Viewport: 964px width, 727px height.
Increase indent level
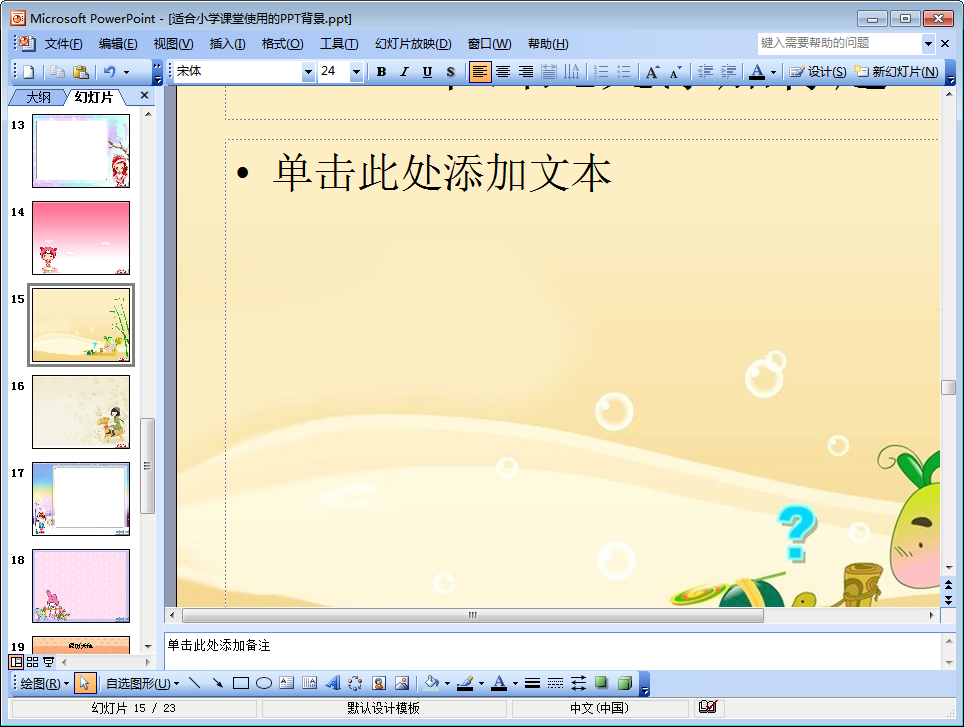coord(728,72)
